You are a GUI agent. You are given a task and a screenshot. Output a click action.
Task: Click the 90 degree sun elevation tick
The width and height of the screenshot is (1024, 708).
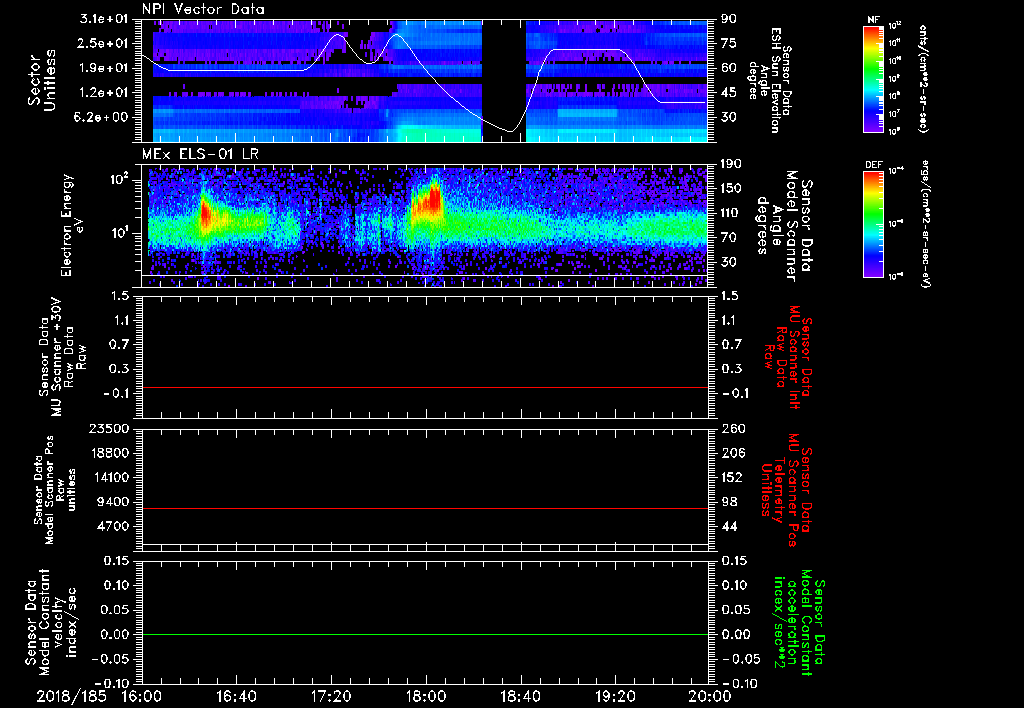coord(729,19)
